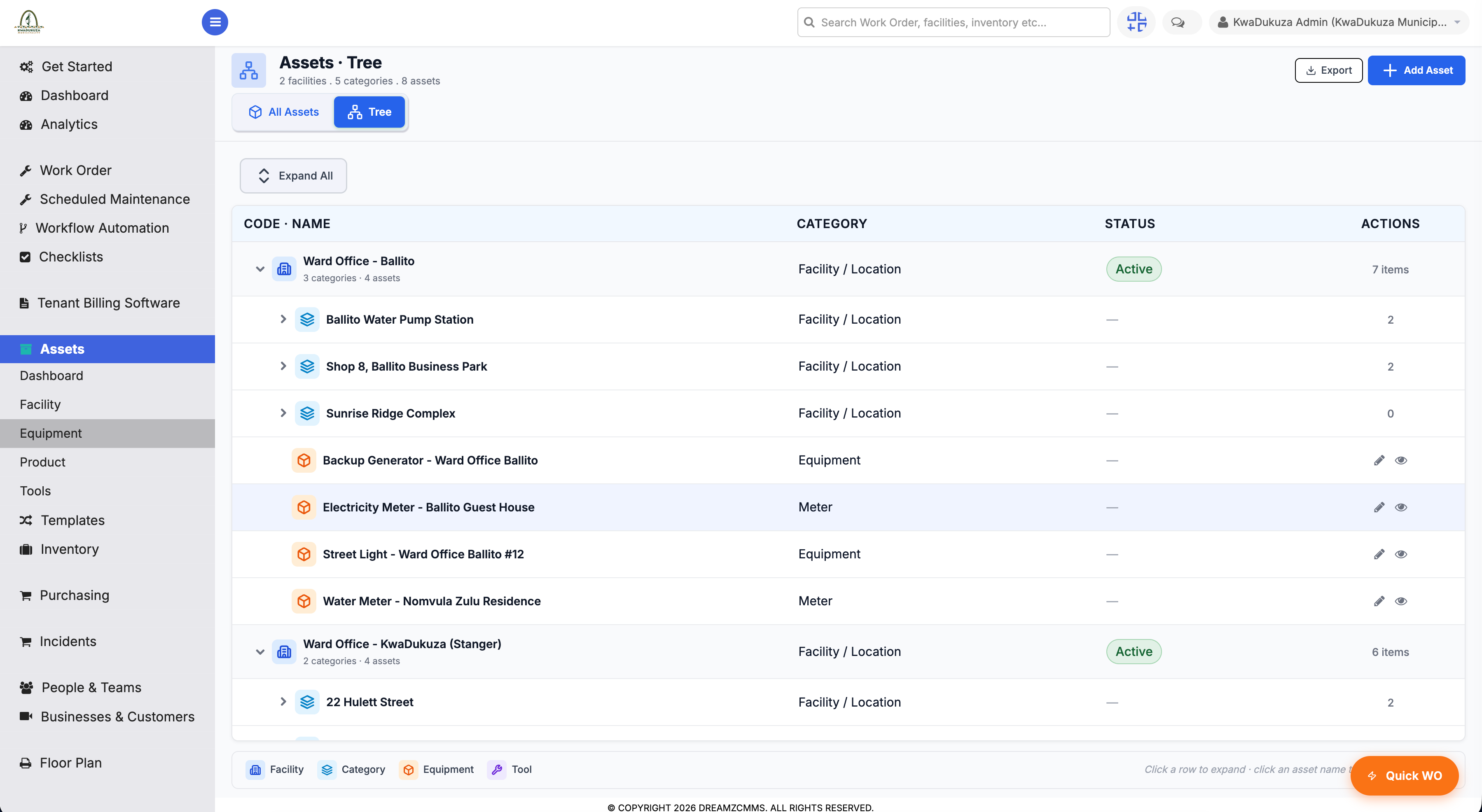
Task: Edit Street Light - Ward Office Ballito #12
Action: [1379, 554]
